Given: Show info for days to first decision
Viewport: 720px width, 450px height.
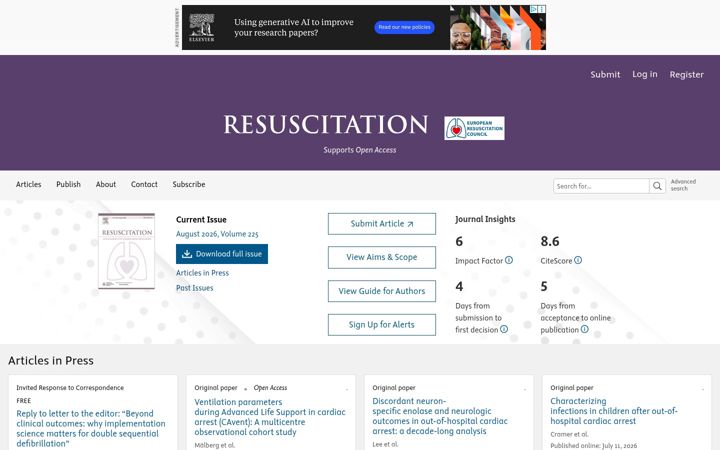Looking at the screenshot, I should click(x=504, y=329).
